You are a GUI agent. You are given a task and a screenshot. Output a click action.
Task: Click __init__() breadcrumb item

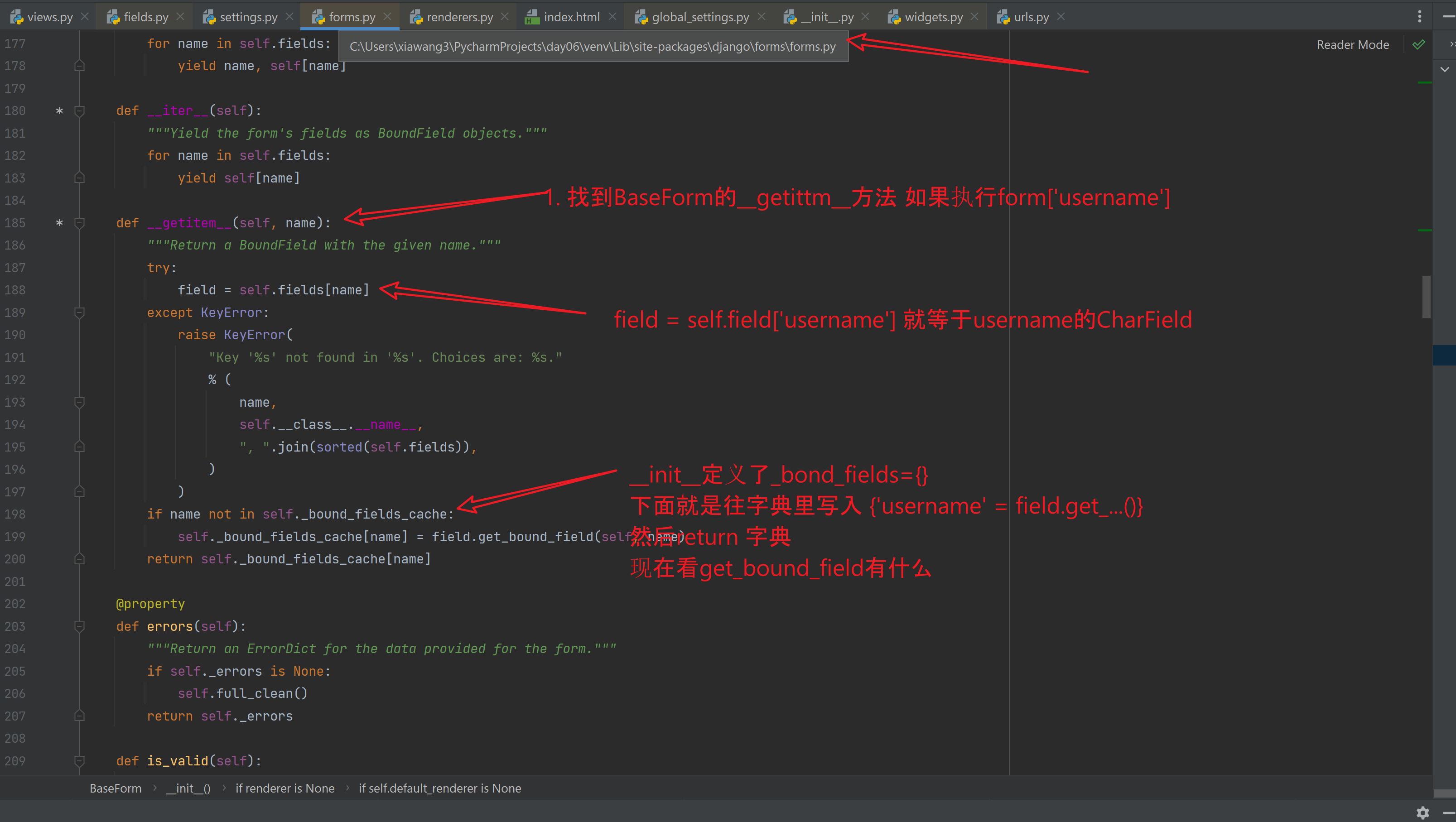point(188,788)
